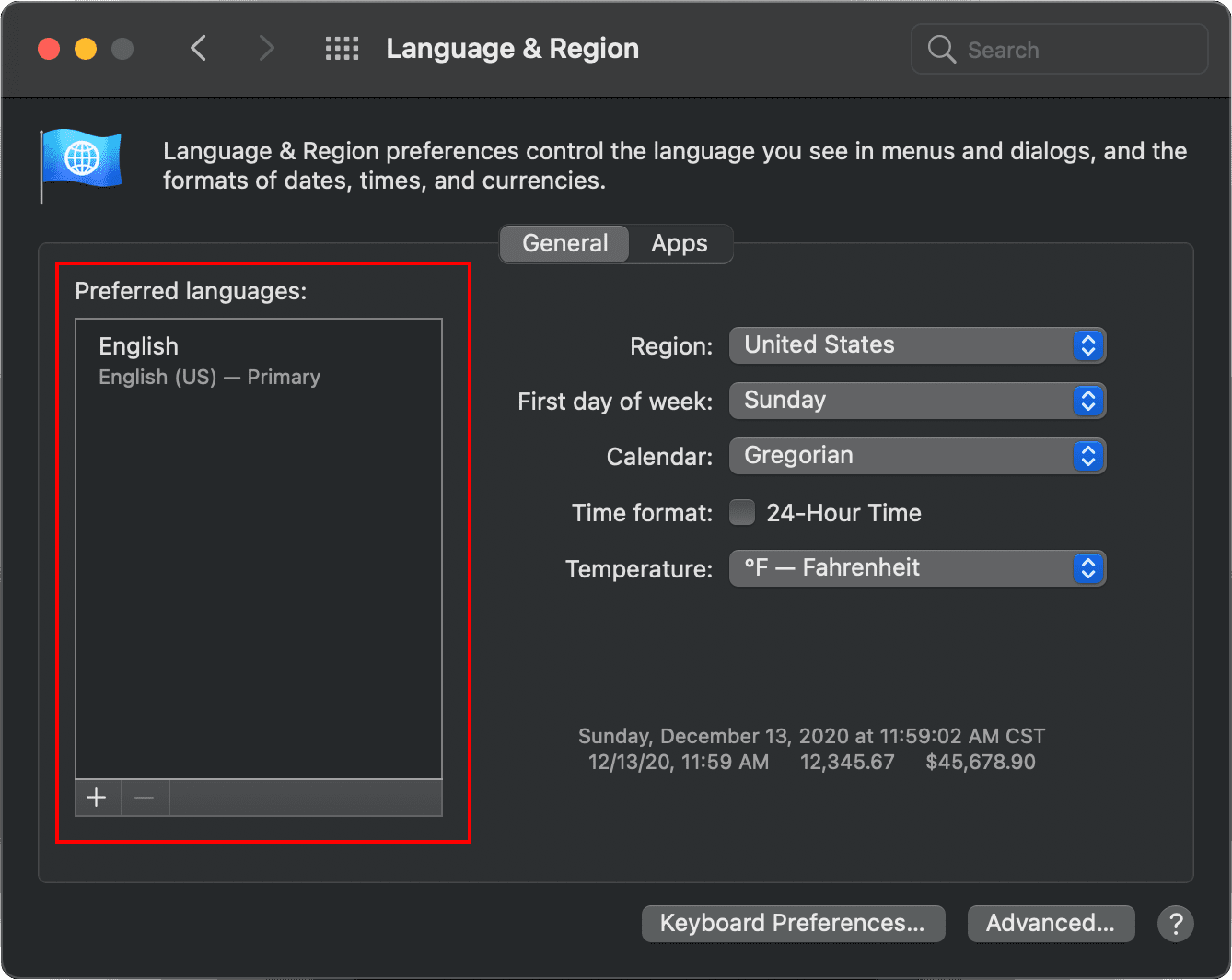Viewport: 1232px width, 980px height.
Task: Open Advanced settings
Action: click(x=1051, y=923)
